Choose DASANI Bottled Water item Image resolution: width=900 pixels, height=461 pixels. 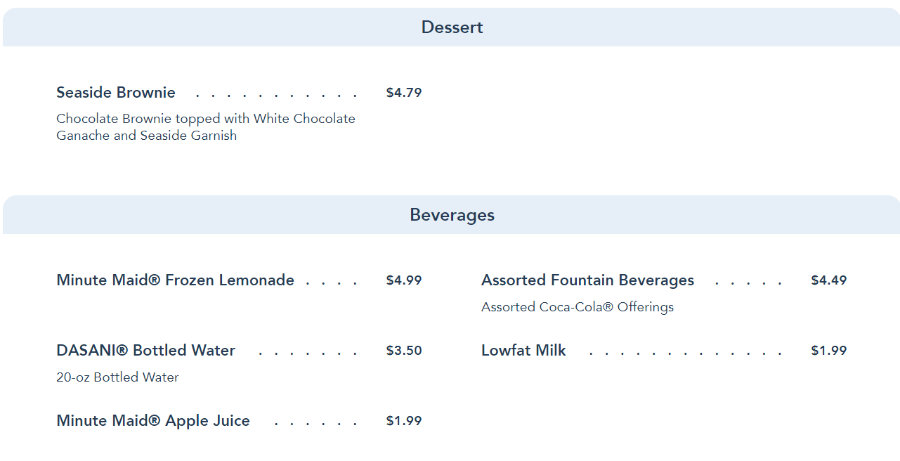(146, 350)
